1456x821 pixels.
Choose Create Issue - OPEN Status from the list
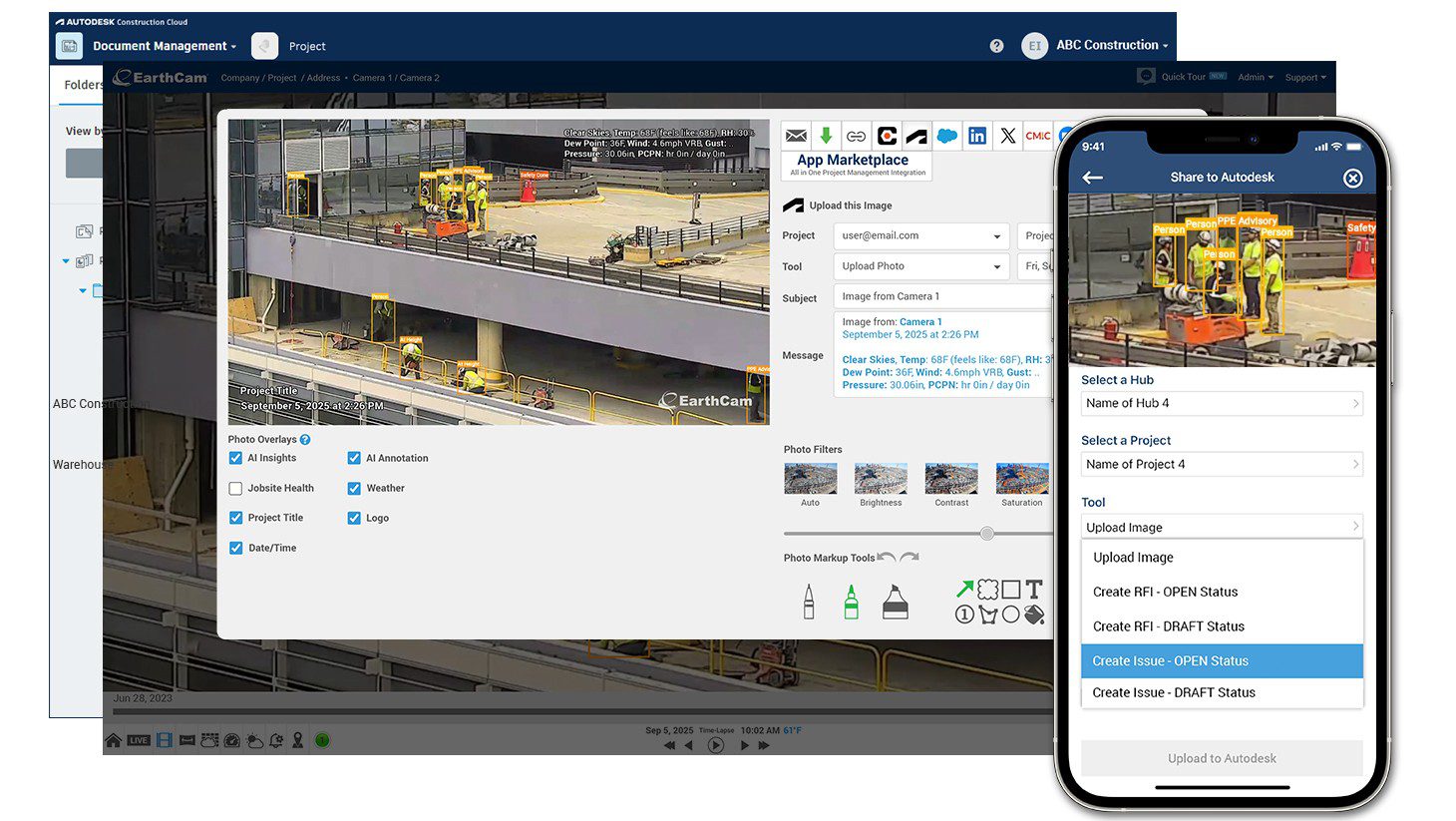1222,660
